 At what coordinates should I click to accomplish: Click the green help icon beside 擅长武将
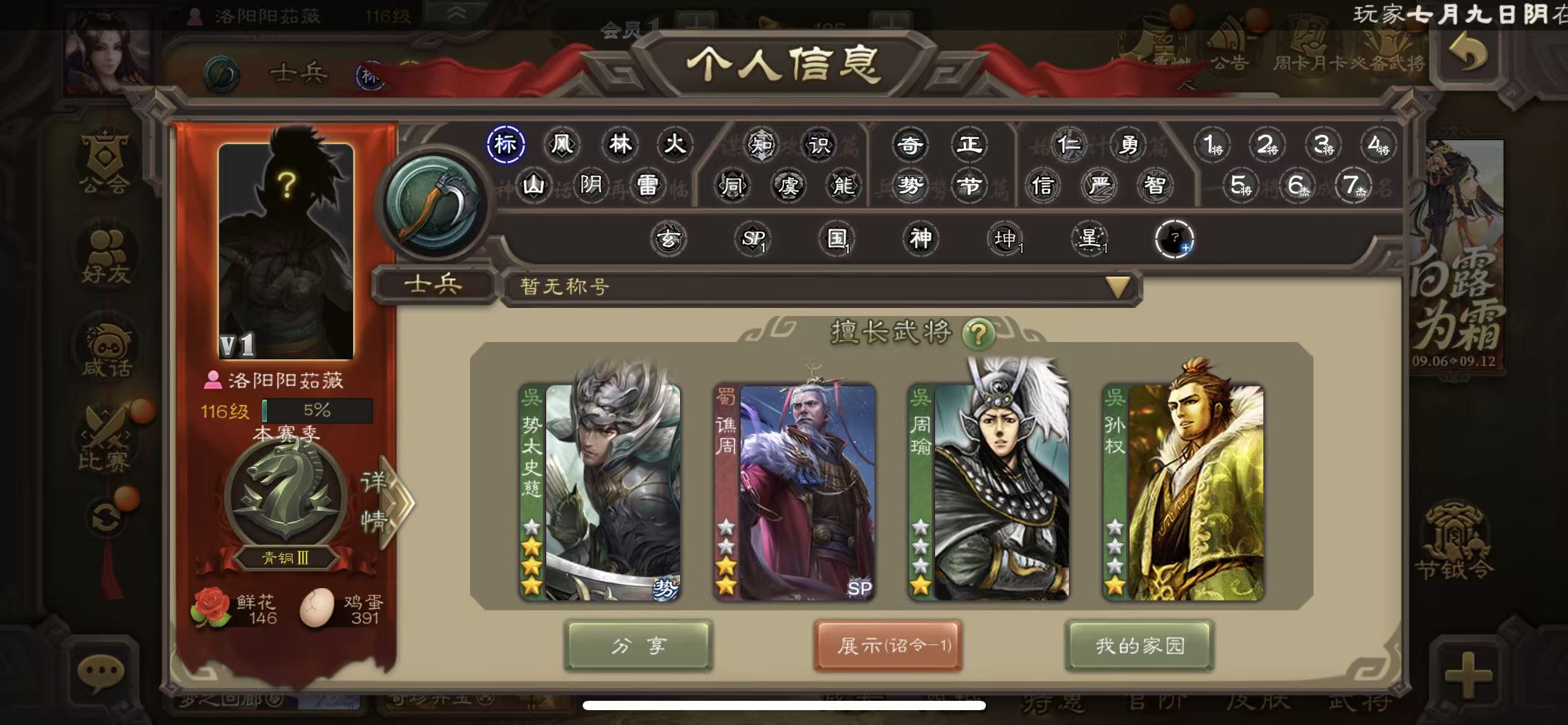978,335
